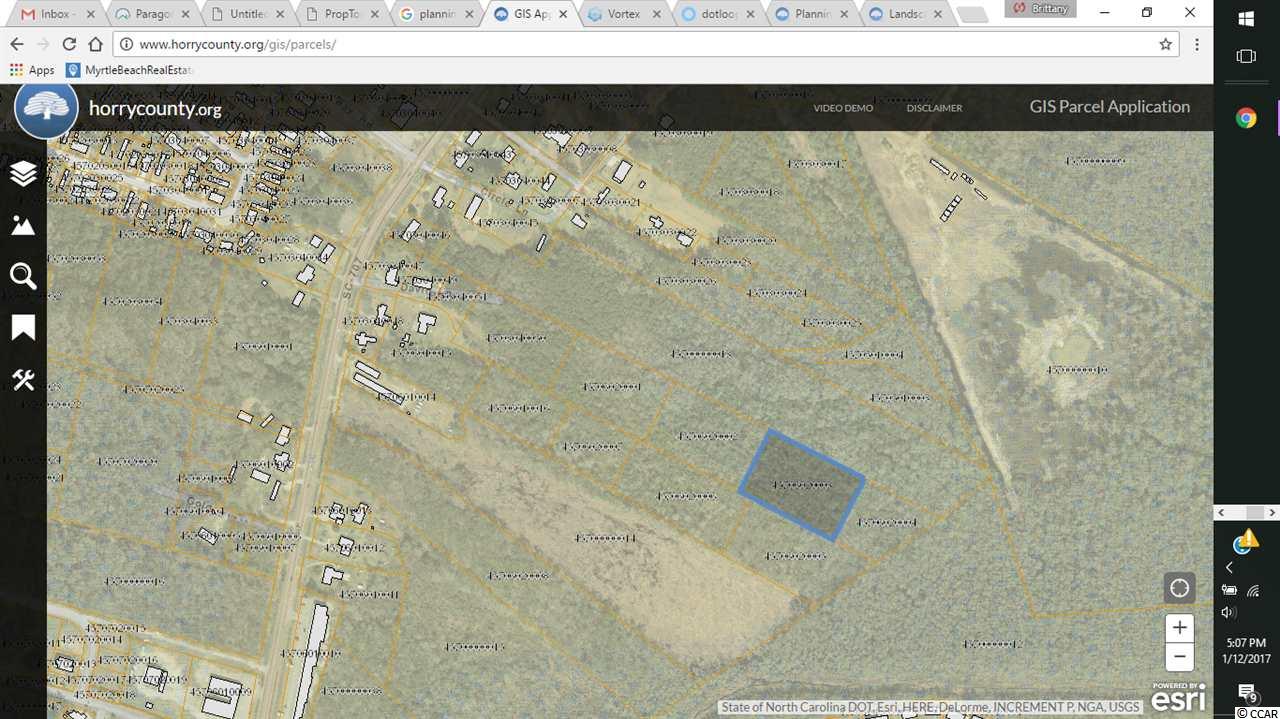This screenshot has height=719, width=1280.
Task: Zoom in on the map
Action: 1180,628
